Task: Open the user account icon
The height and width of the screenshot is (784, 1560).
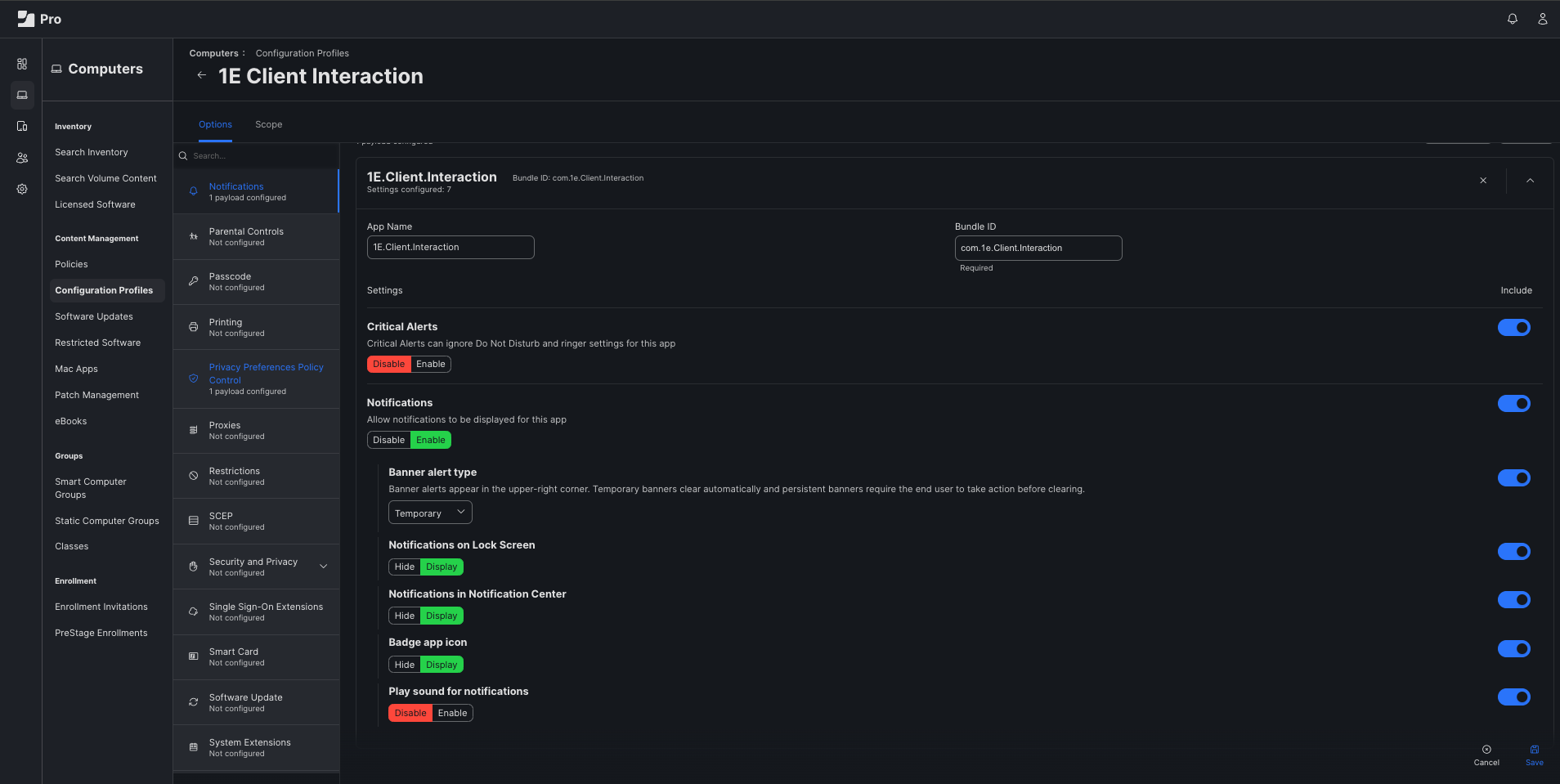Action: click(1542, 19)
